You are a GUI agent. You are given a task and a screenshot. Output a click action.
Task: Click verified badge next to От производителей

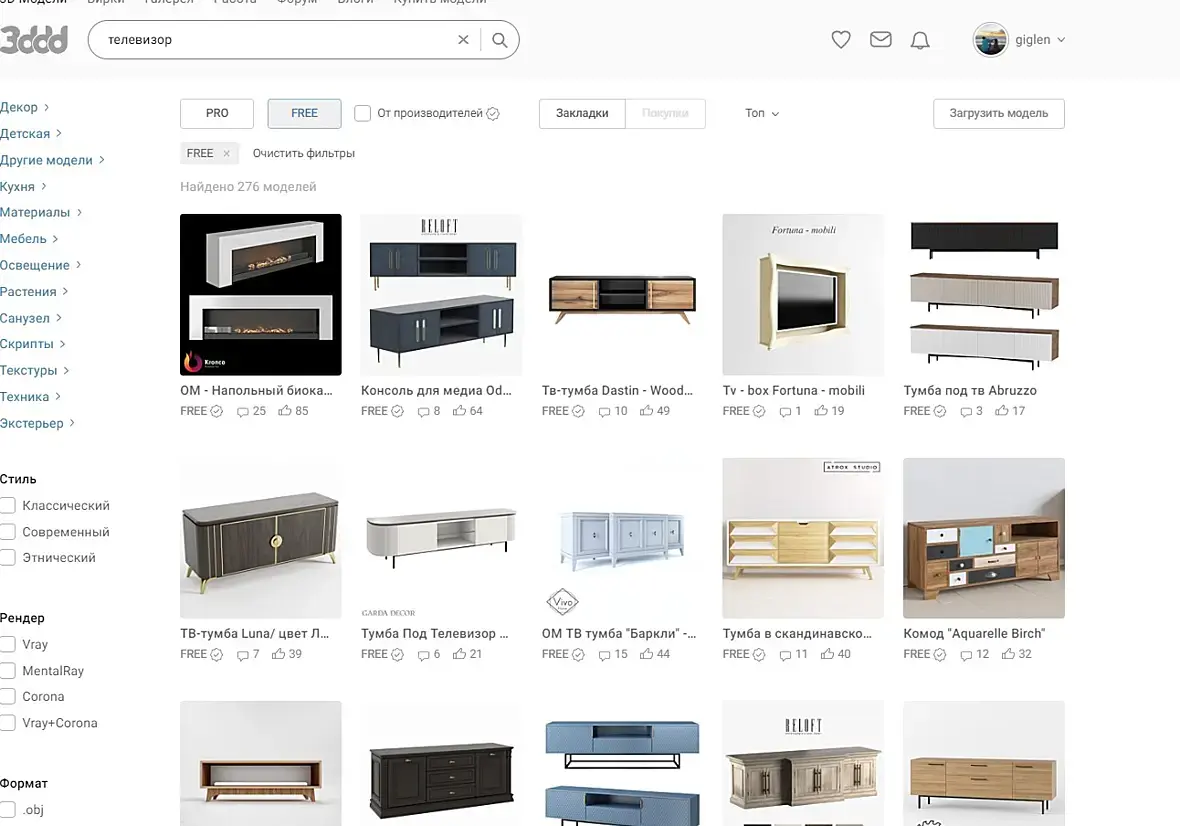point(493,114)
